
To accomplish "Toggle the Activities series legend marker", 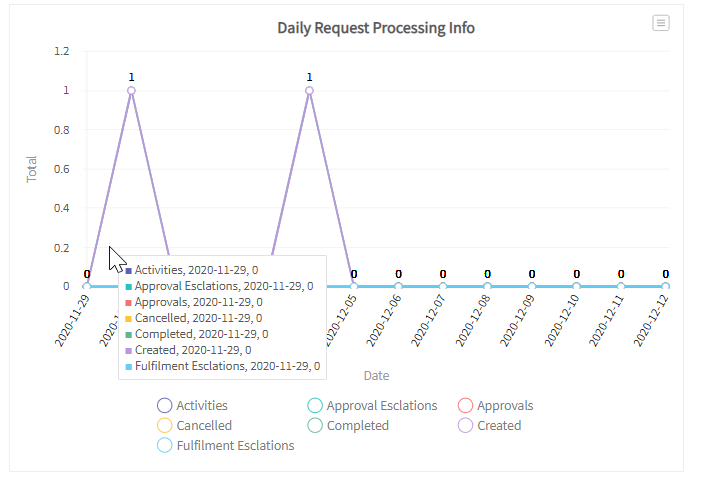I will click(x=164, y=406).
